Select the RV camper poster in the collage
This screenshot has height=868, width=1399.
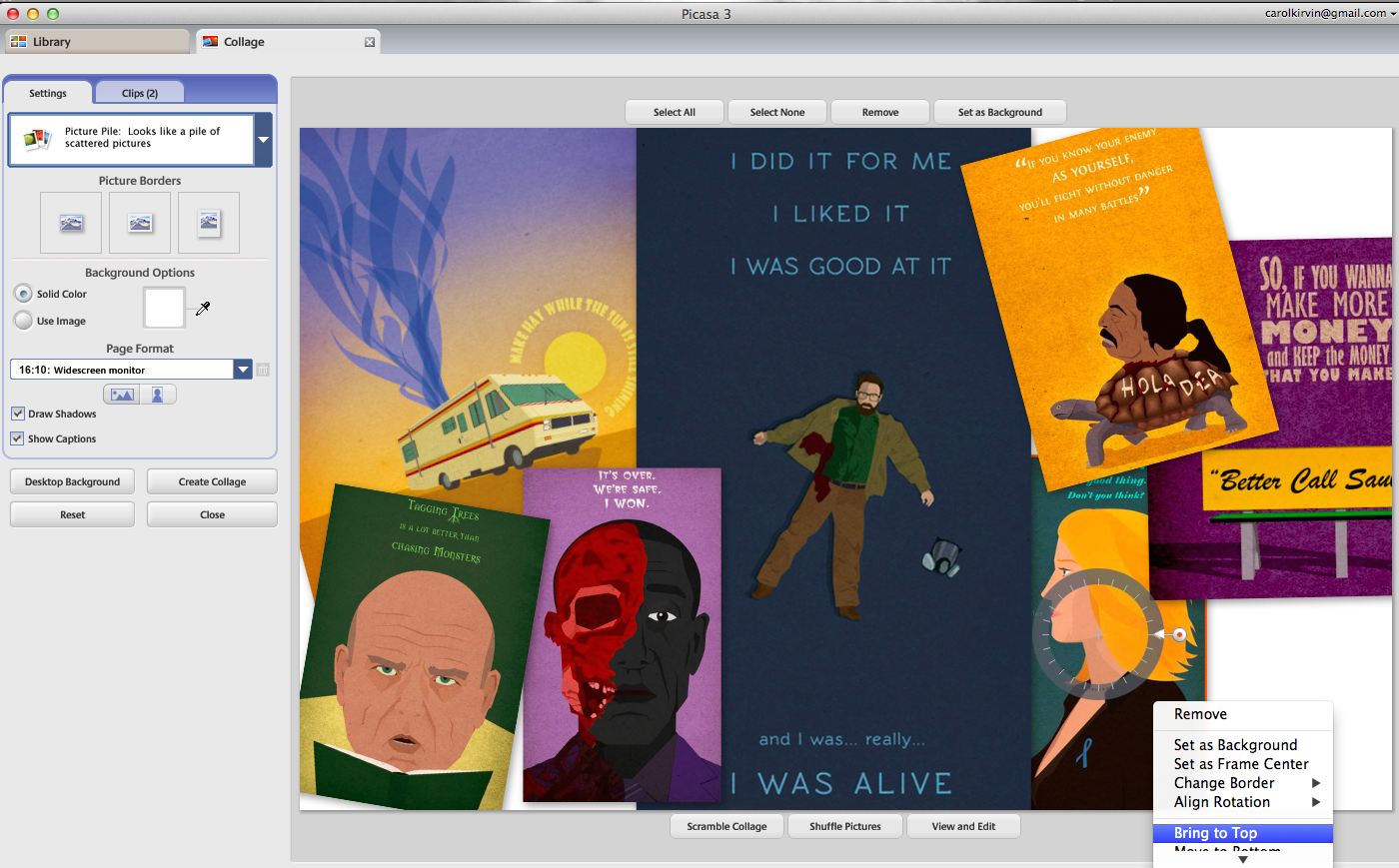pyautogui.click(x=470, y=300)
